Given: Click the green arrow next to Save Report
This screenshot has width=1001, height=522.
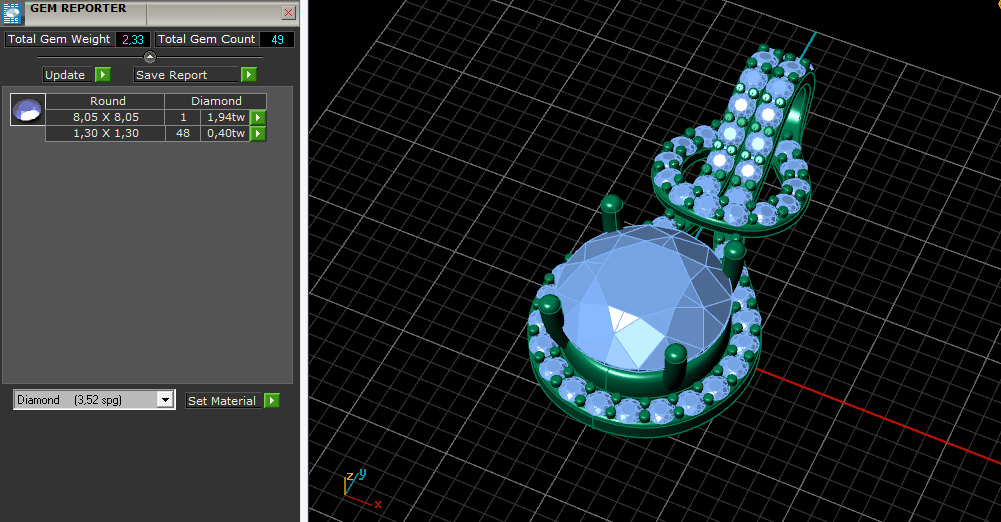Looking at the screenshot, I should click(x=249, y=75).
